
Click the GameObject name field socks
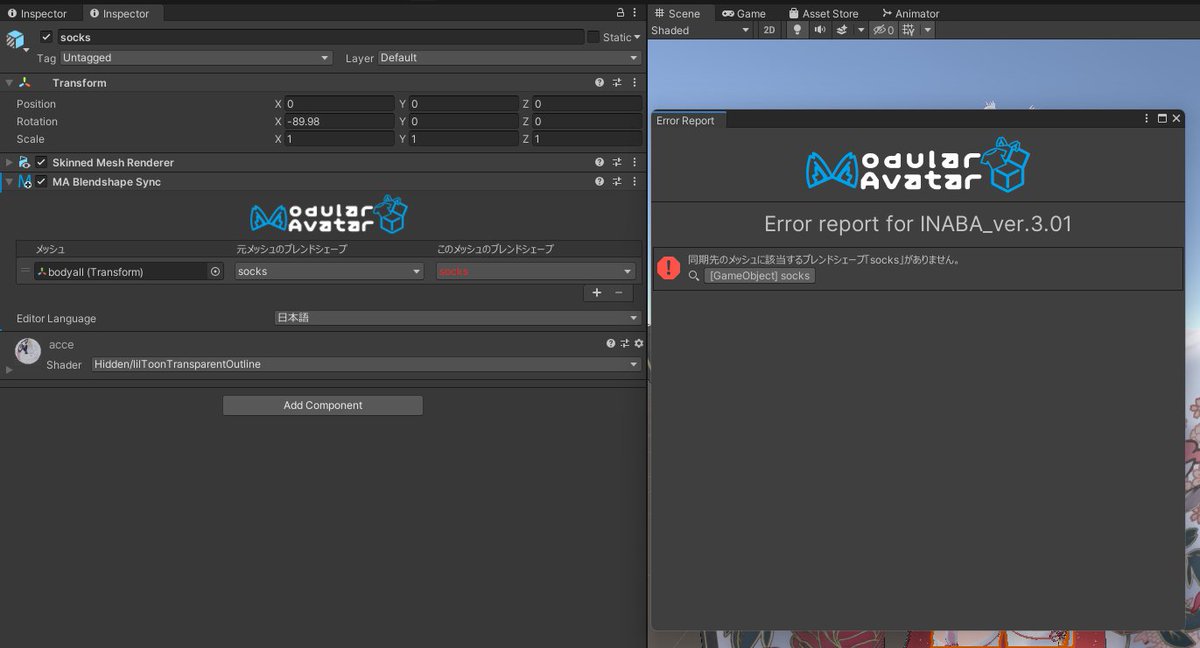(320, 37)
